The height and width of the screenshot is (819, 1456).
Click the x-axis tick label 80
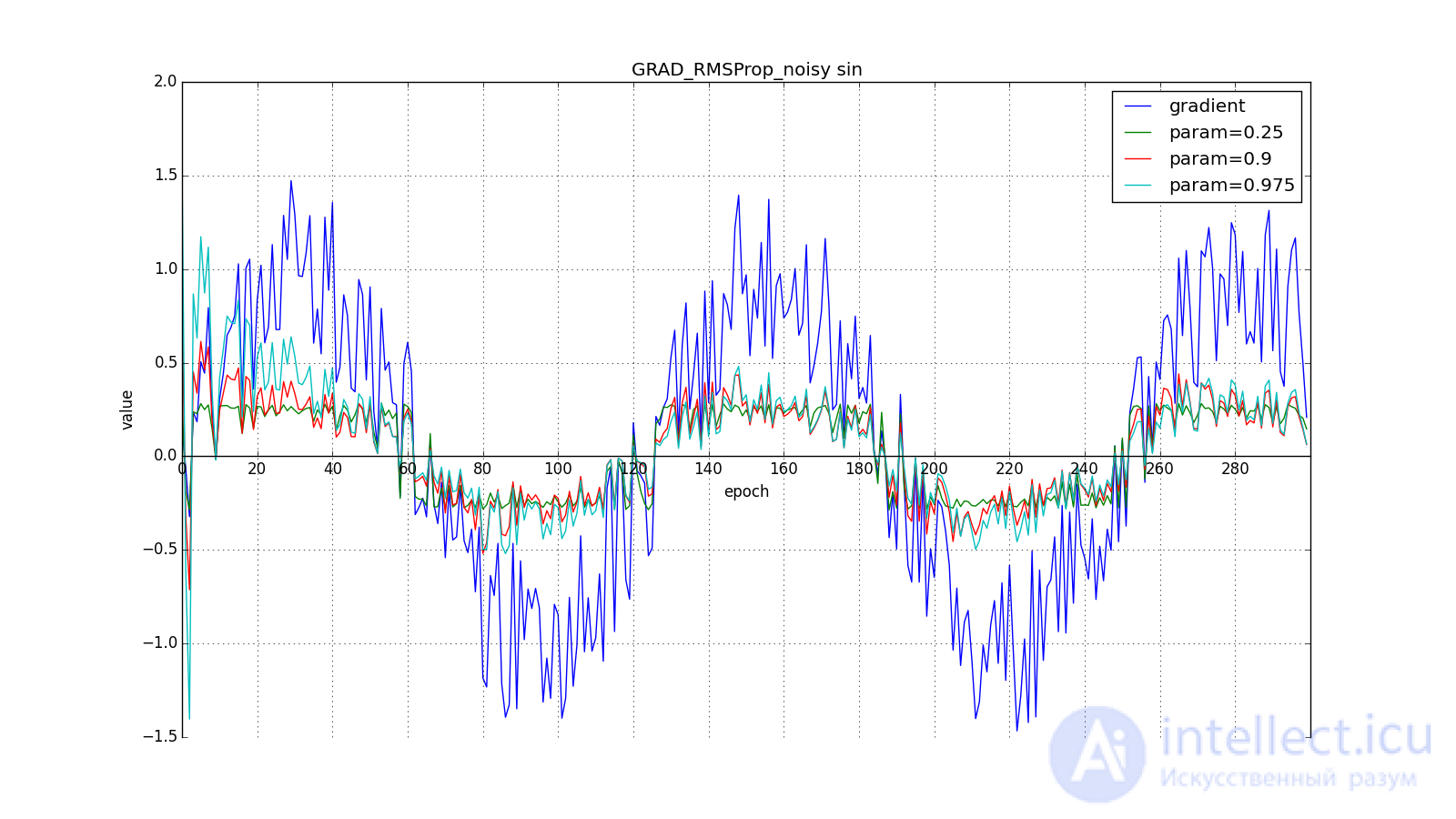pyautogui.click(x=482, y=470)
